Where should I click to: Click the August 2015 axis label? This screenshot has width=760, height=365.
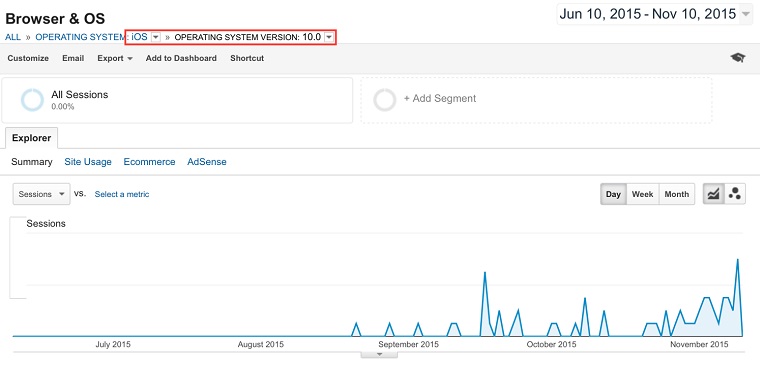pos(260,345)
